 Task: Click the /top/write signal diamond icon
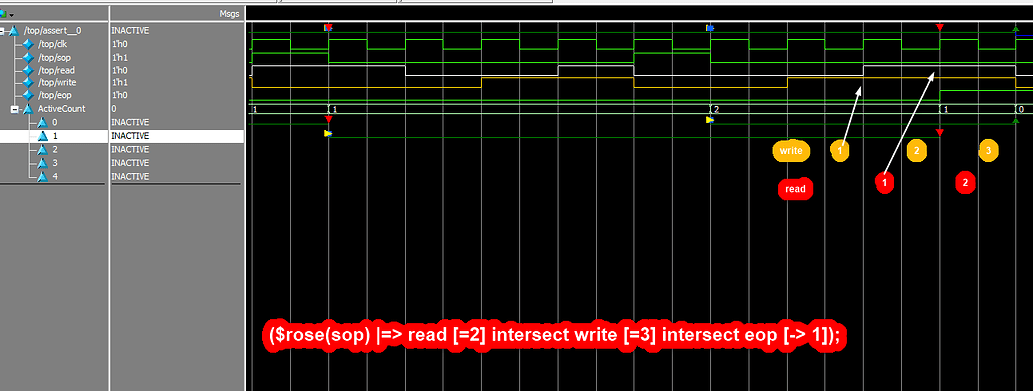(x=28, y=82)
